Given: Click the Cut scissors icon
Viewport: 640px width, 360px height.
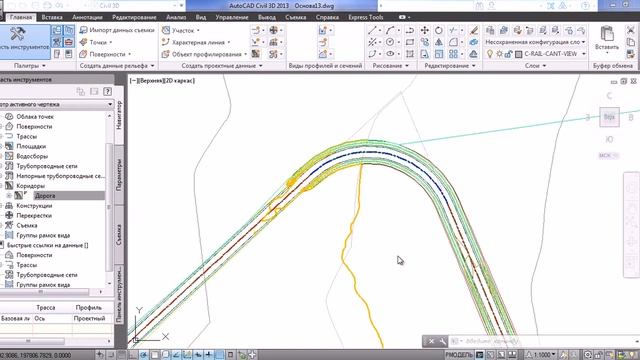Looking at the screenshot, I should point(631,30).
